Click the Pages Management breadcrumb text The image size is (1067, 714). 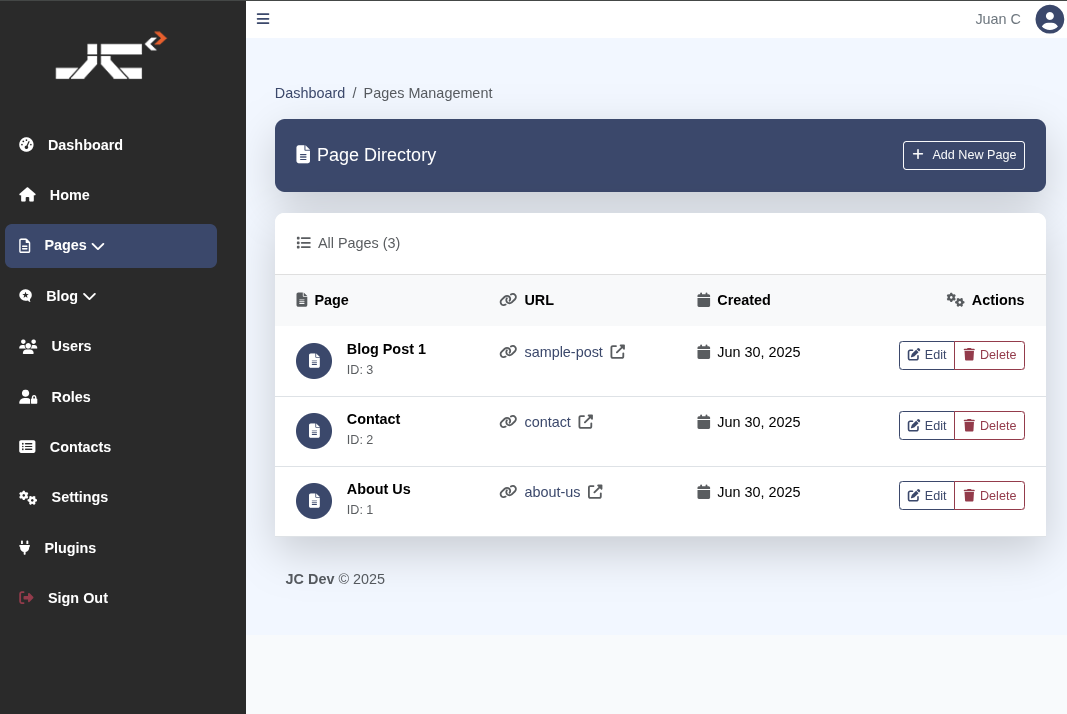(427, 93)
